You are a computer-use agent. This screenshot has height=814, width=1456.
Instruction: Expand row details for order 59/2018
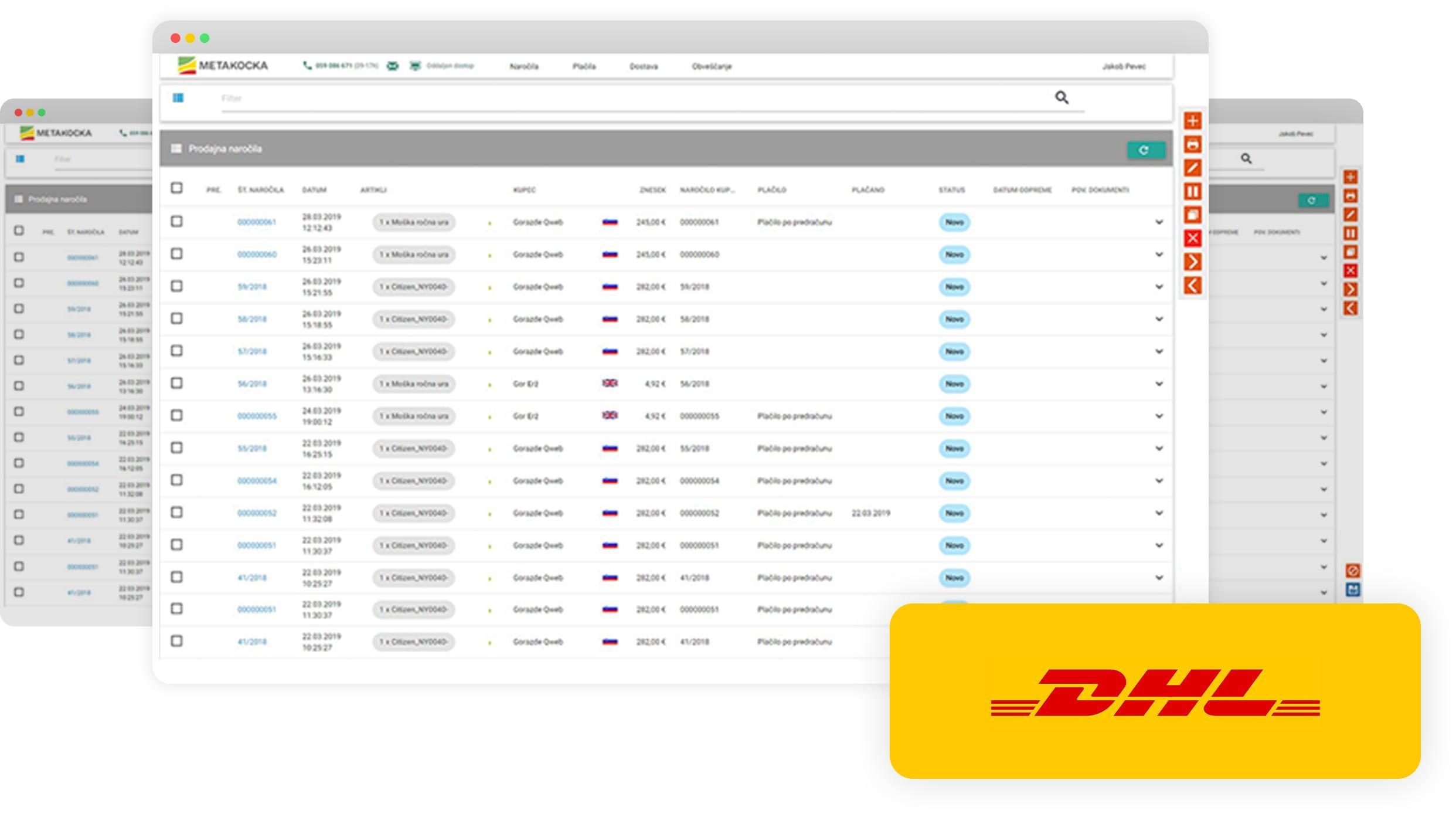click(1159, 287)
